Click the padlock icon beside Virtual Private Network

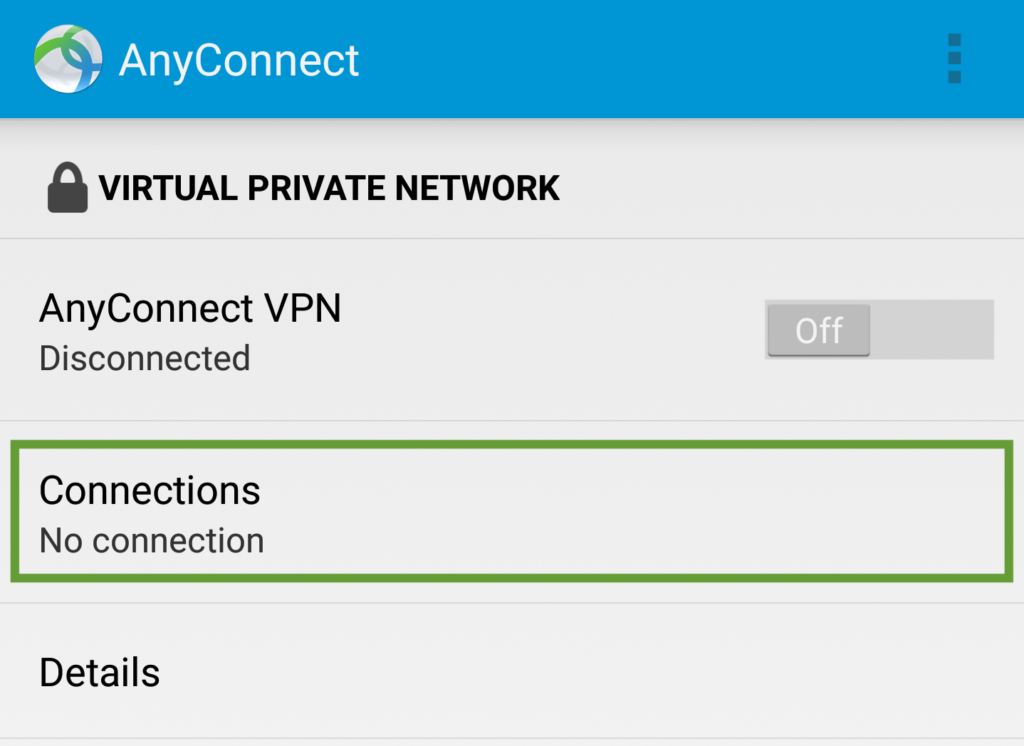click(x=67, y=187)
